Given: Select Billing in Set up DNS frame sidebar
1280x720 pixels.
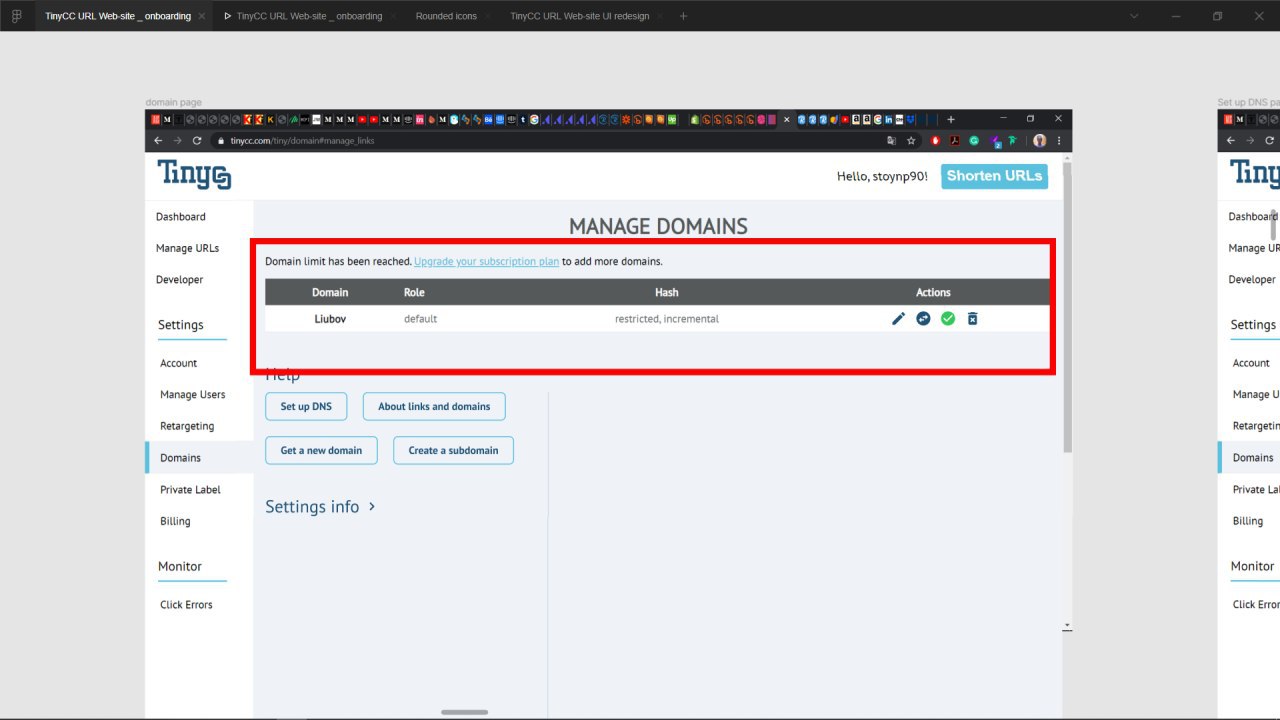Looking at the screenshot, I should (1247, 521).
